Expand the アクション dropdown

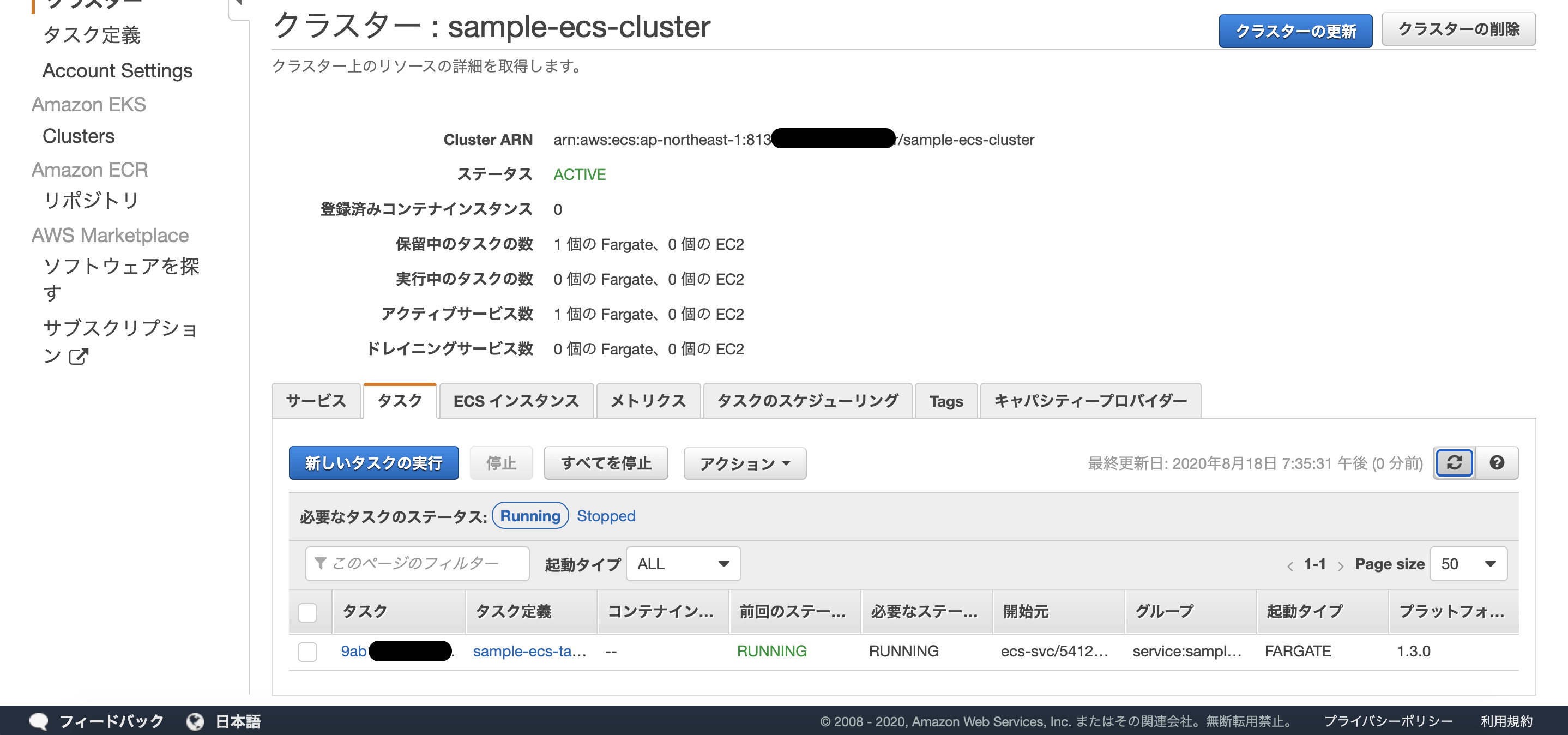744,463
